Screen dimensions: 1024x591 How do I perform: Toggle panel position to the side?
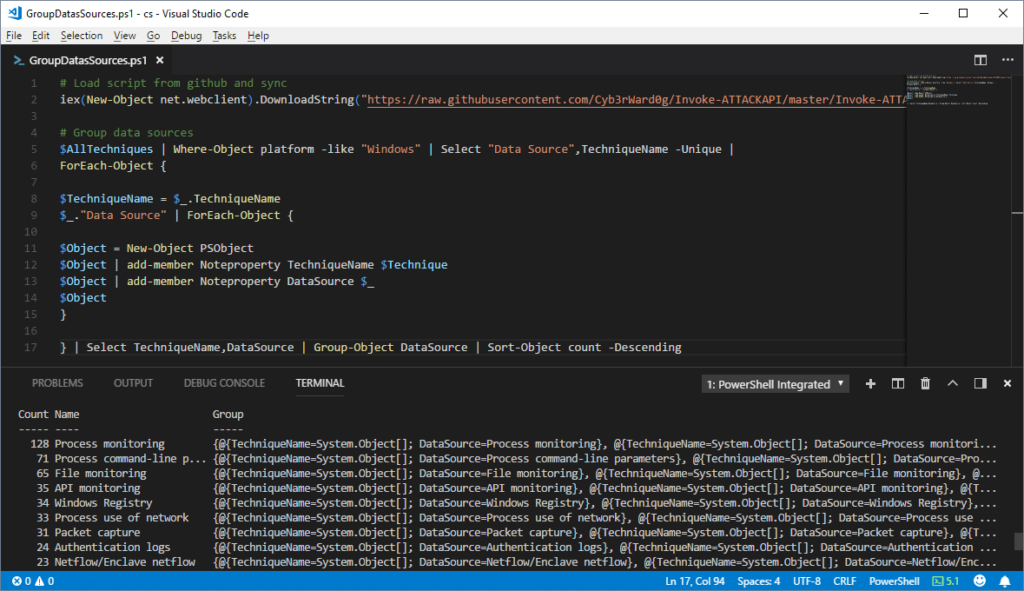[x=980, y=383]
